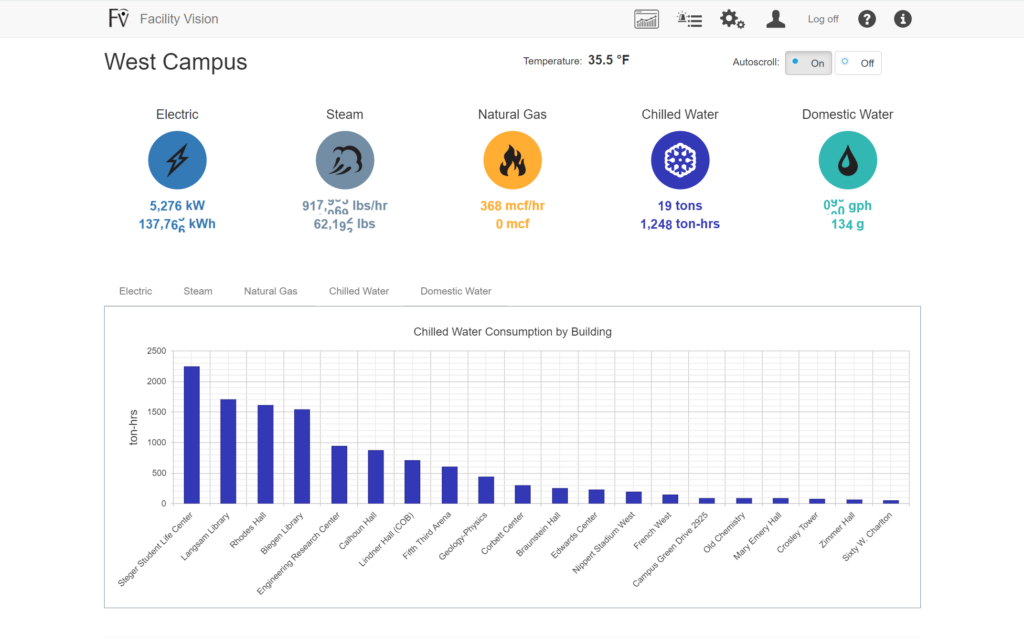This screenshot has width=1024, height=643.
Task: Open the help question mark icon
Action: [866, 18]
